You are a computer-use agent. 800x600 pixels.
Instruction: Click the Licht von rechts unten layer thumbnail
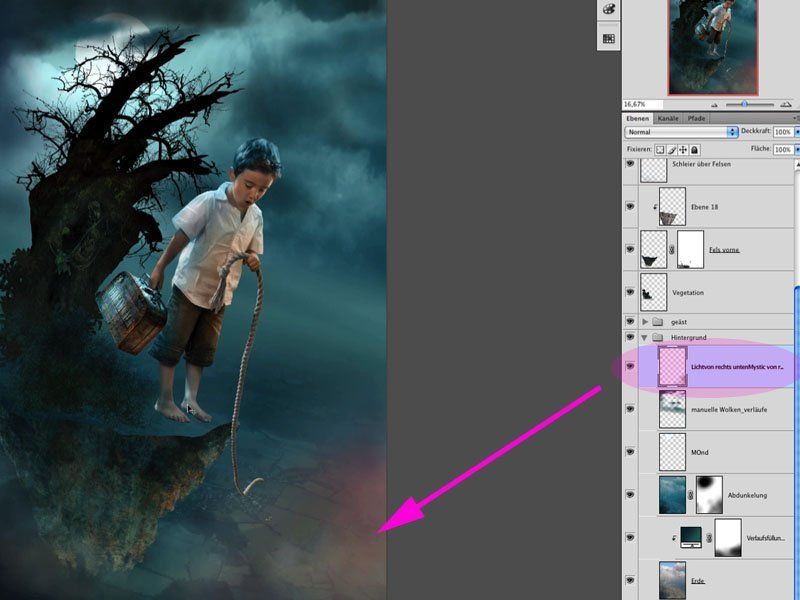click(x=672, y=366)
